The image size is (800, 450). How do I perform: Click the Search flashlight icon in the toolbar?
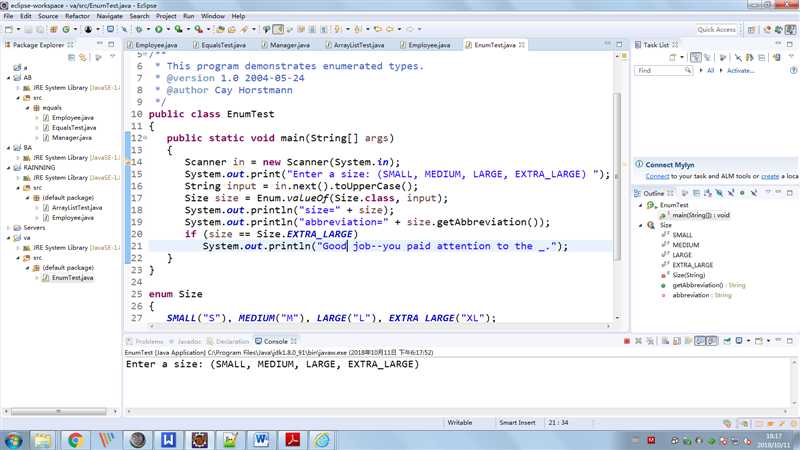point(245,29)
